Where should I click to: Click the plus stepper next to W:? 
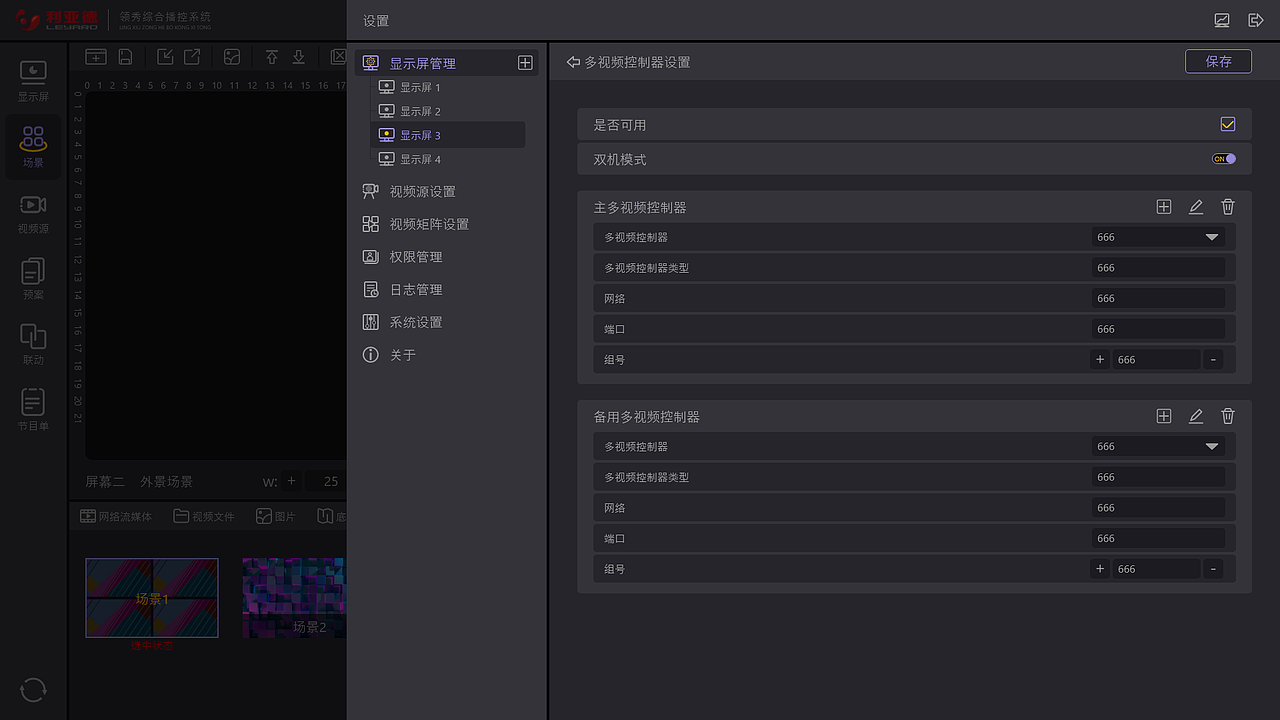(292, 481)
